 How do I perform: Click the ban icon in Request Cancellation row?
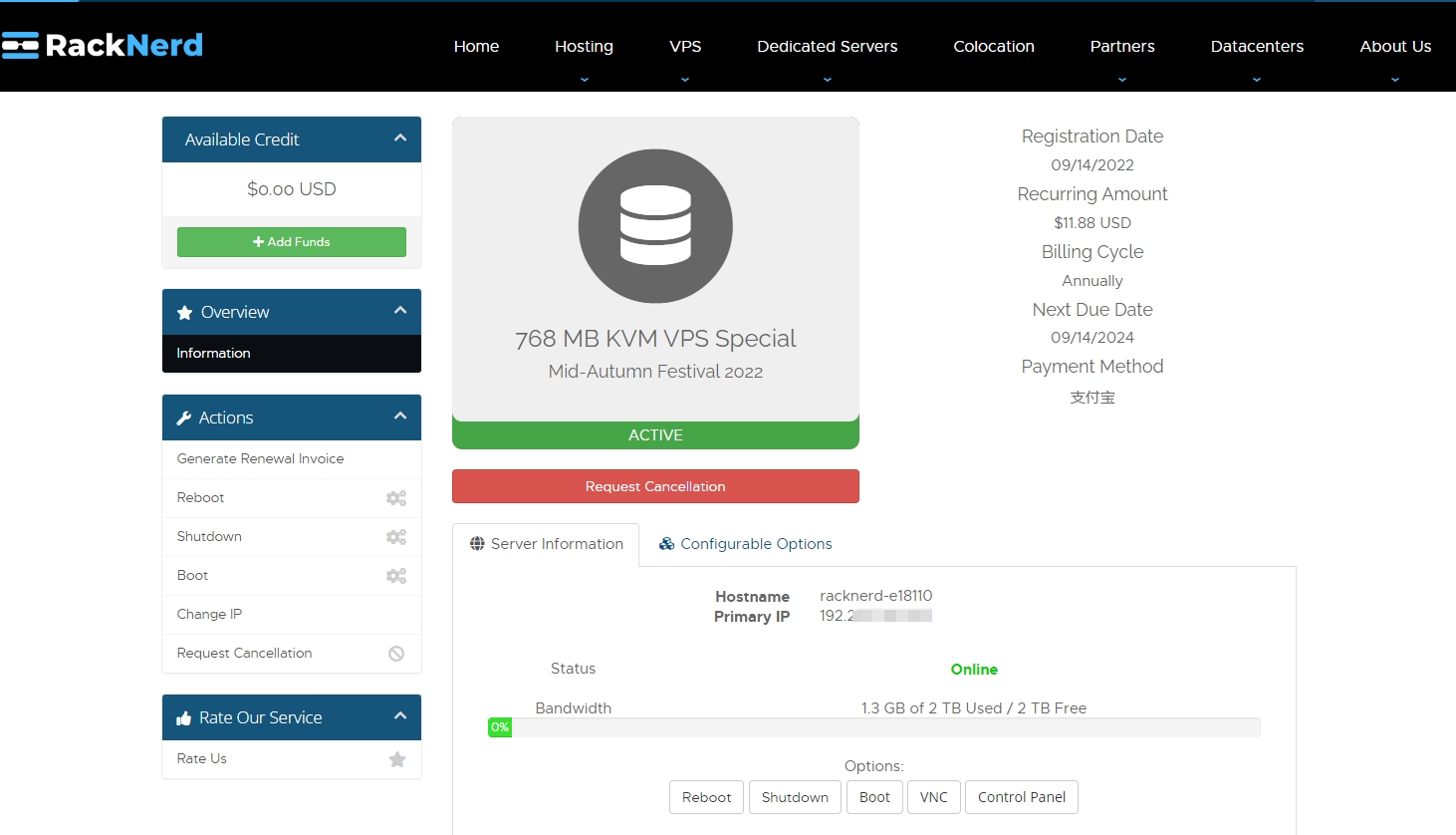pyautogui.click(x=396, y=654)
